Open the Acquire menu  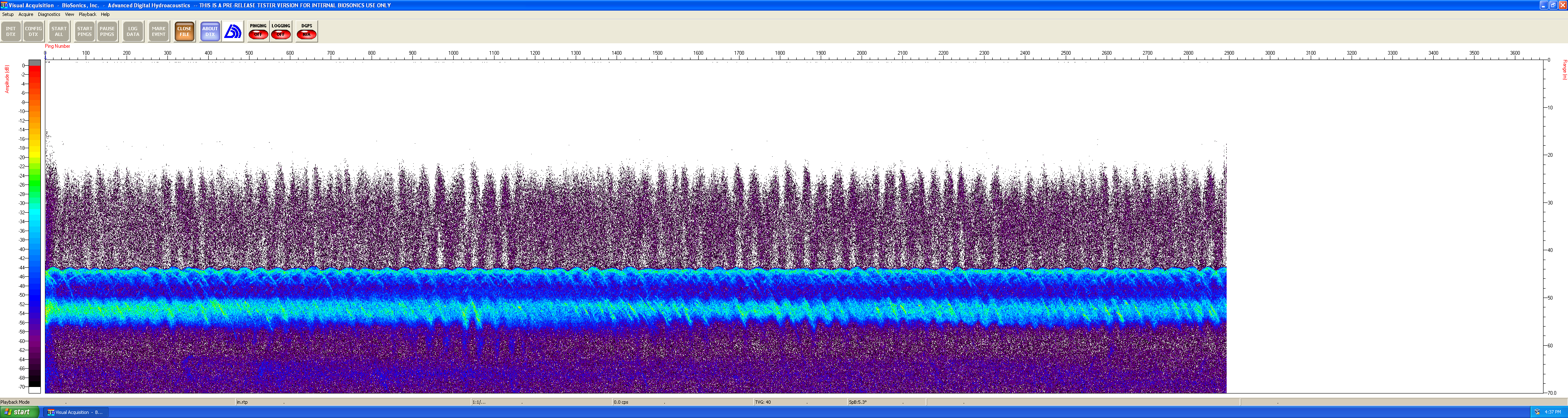tap(26, 15)
